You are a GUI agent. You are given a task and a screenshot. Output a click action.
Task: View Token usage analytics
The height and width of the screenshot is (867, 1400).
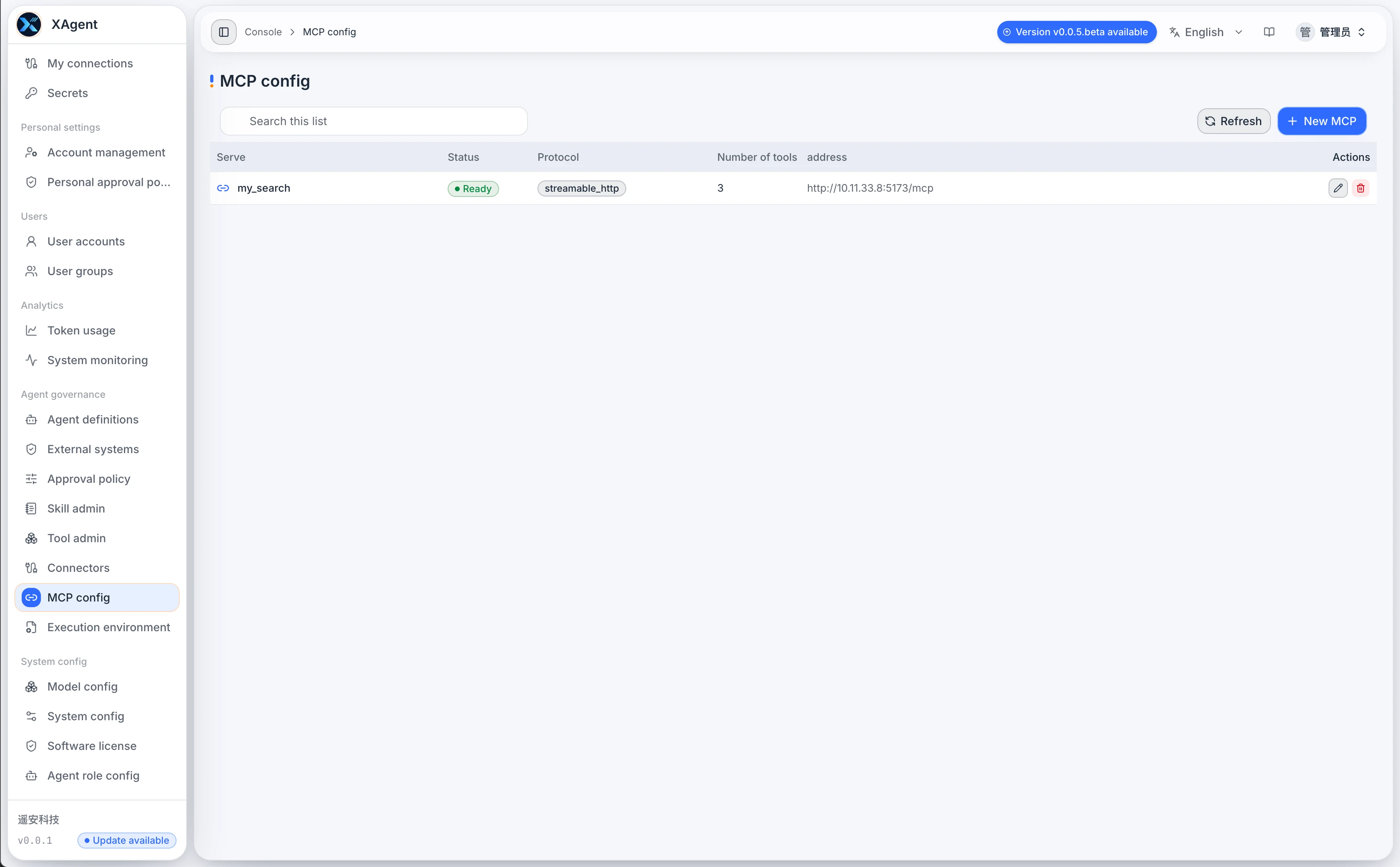click(x=97, y=330)
